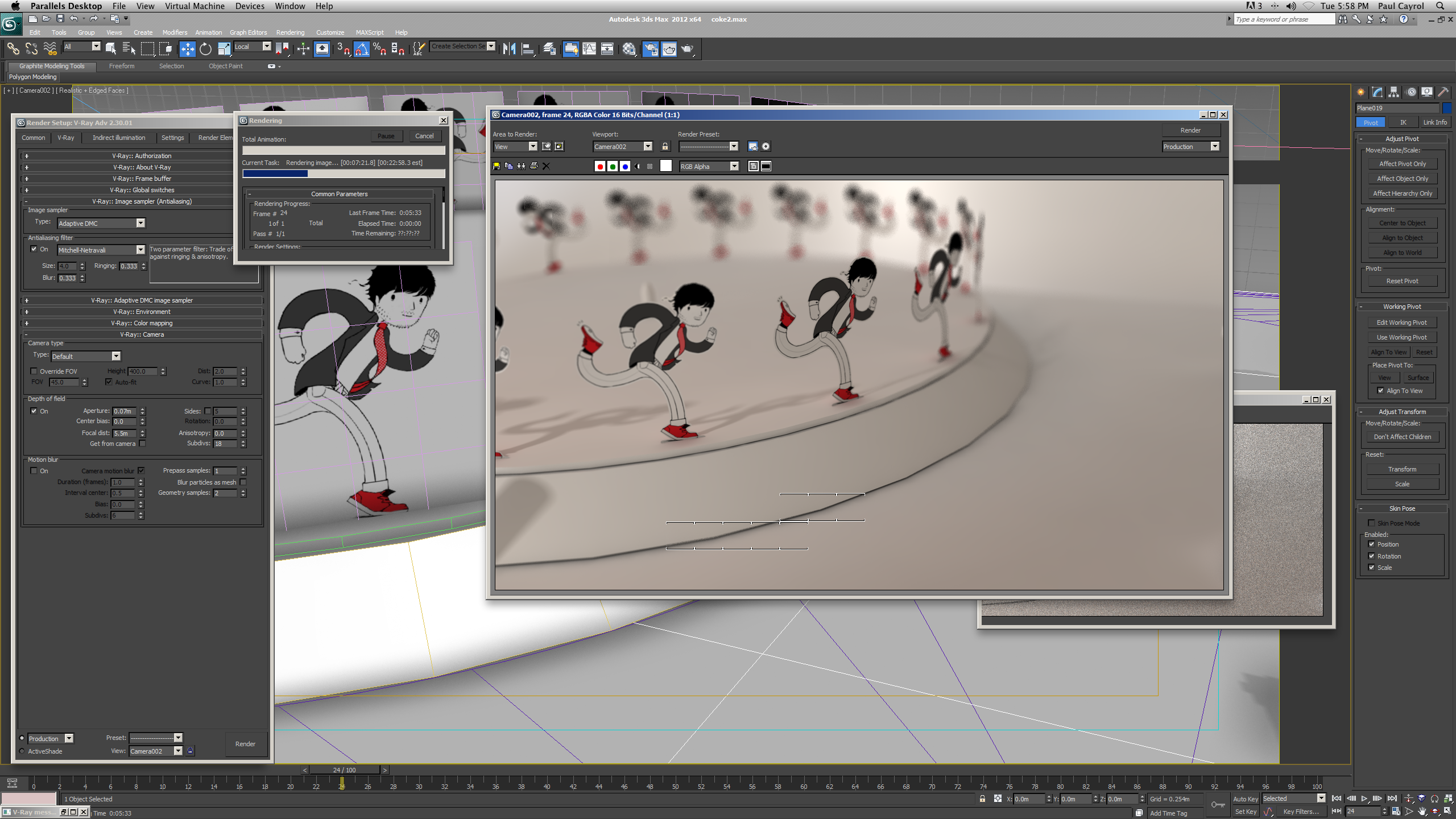This screenshot has width=1456, height=819.
Task: Select the Rotate tool in toolbar
Action: tap(205, 49)
